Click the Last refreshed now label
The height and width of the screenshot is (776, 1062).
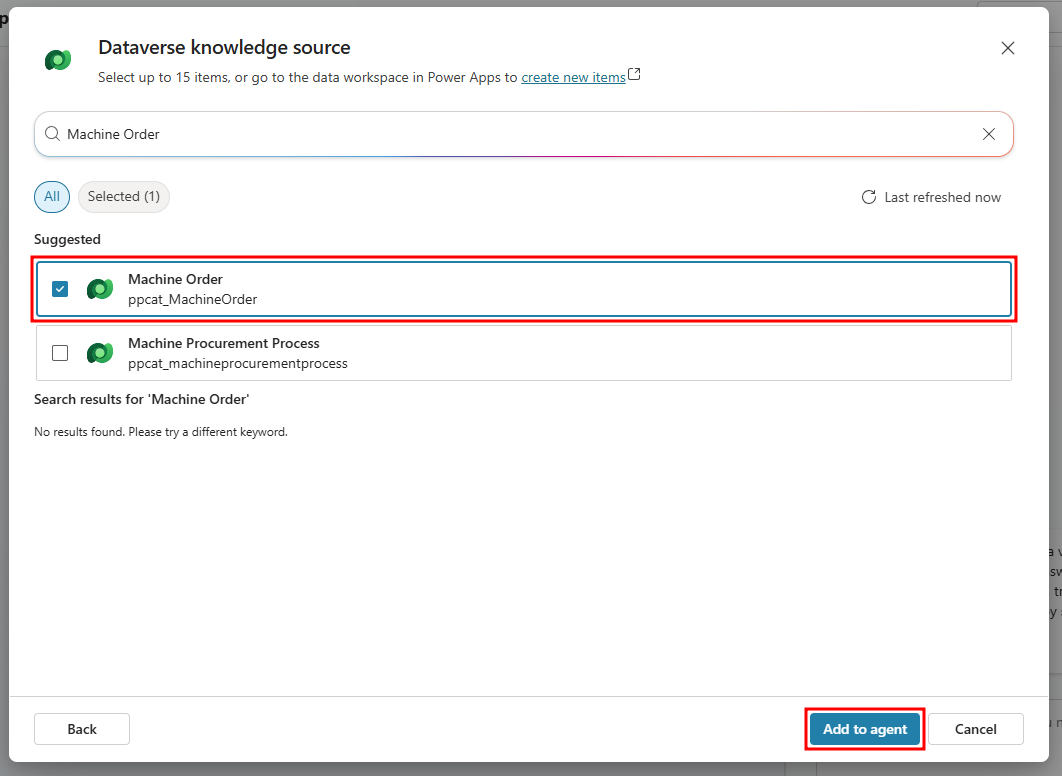pyautogui.click(x=942, y=197)
